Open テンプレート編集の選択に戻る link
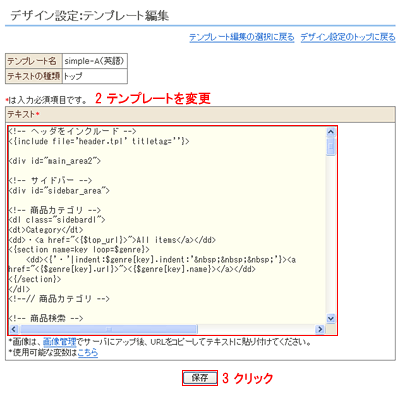400x401 pixels. pos(242,37)
